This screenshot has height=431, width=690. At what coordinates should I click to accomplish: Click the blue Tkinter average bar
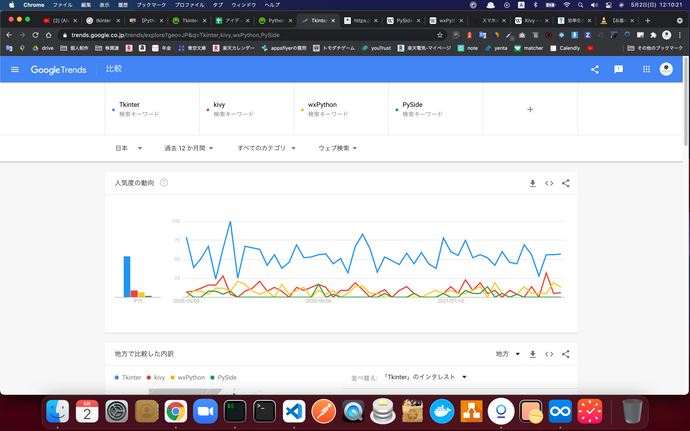pyautogui.click(x=127, y=276)
